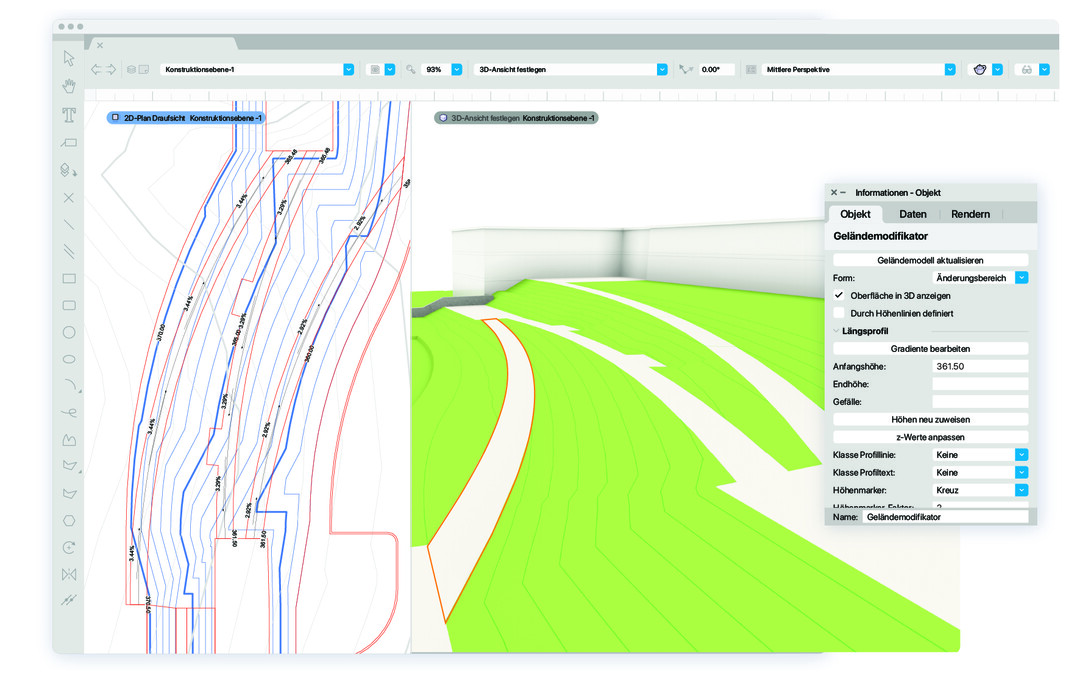Open the Konstruktionsebene-1 layer dropdown
Screen dimensions: 1080x684
[349, 70]
